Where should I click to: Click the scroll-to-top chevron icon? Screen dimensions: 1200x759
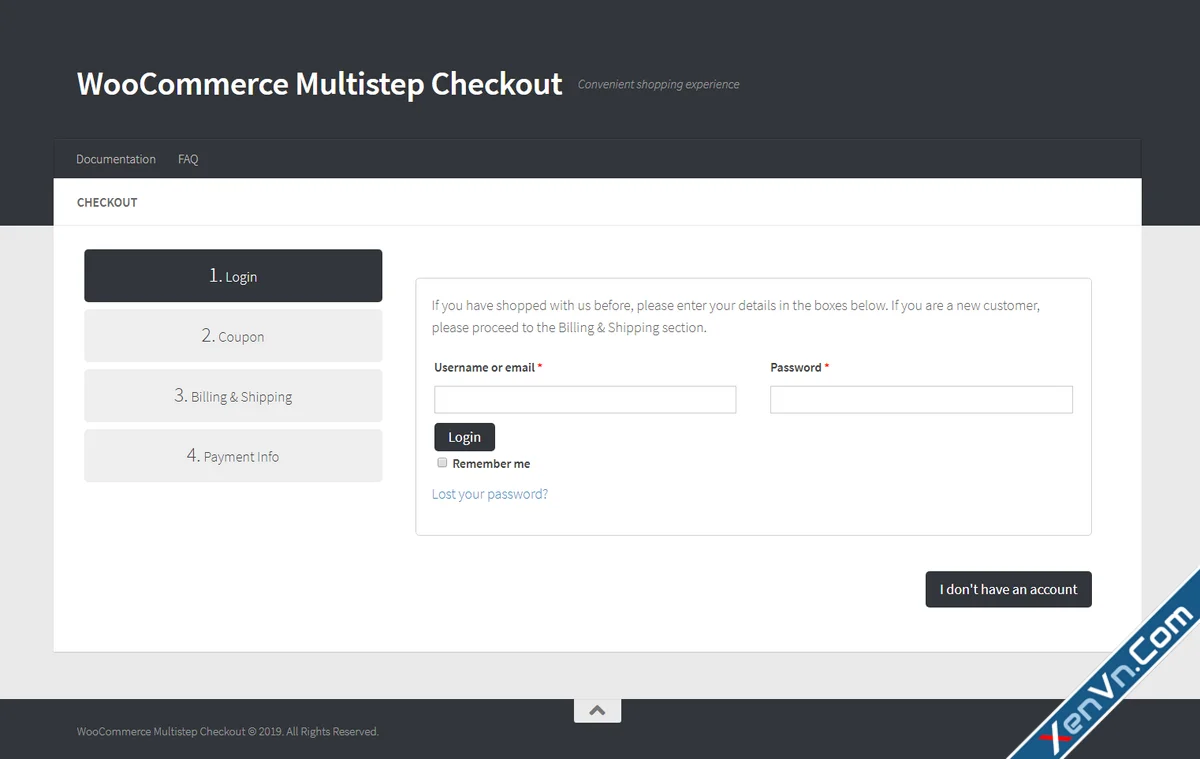click(597, 710)
